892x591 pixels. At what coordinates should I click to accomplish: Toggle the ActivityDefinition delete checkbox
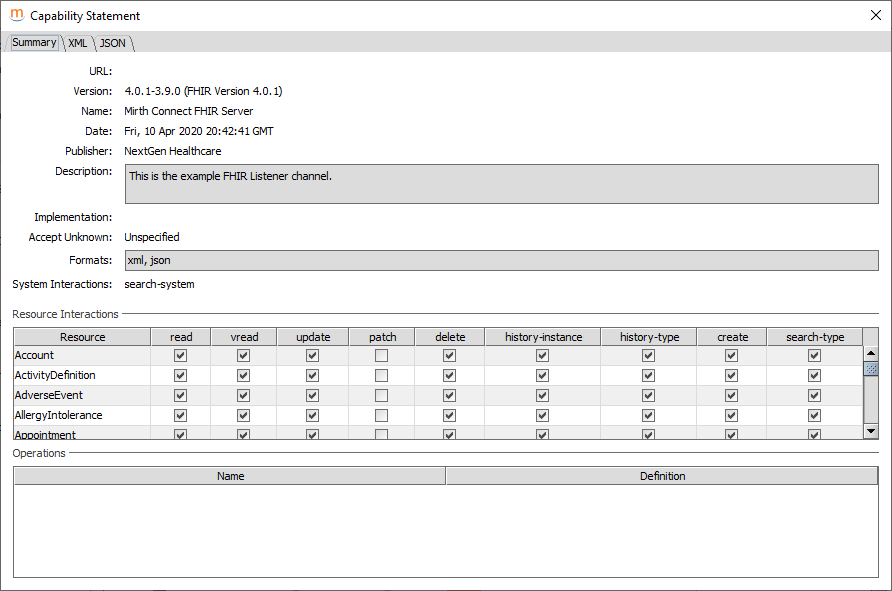449,375
